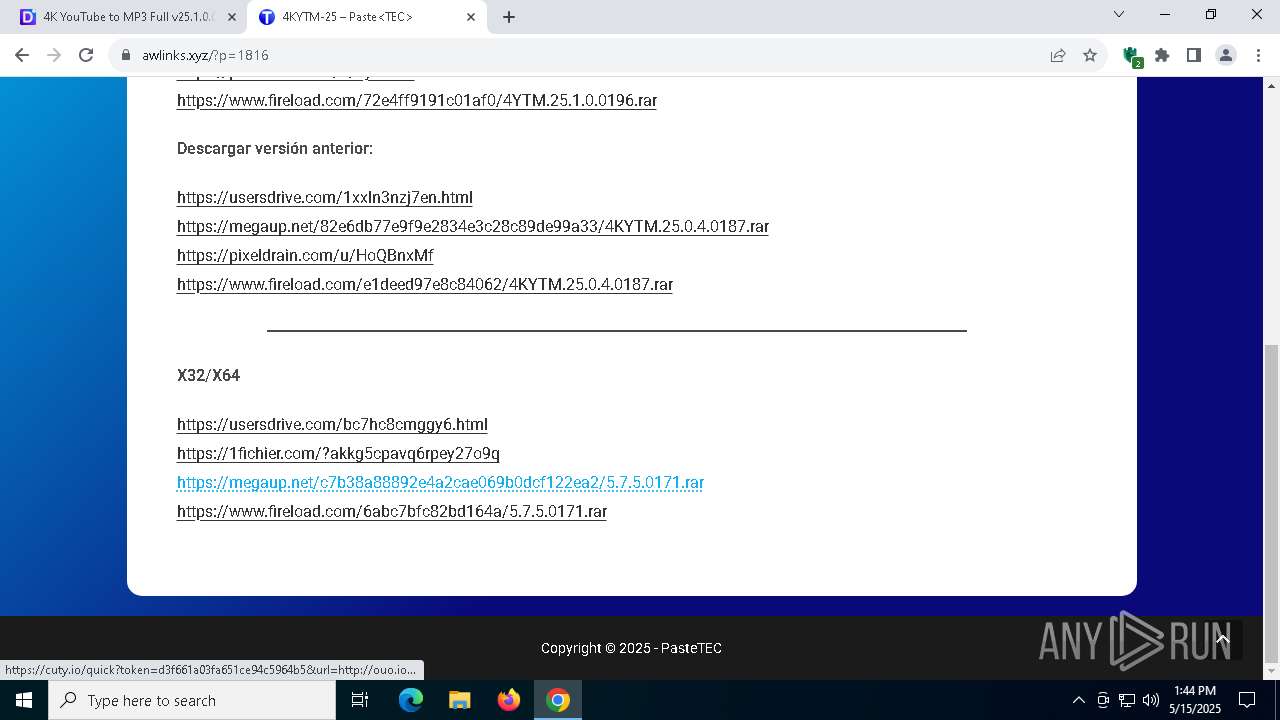Open fireload 4KYTM.25.0.4.0187.rar link
The width and height of the screenshot is (1280, 720).
(425, 284)
